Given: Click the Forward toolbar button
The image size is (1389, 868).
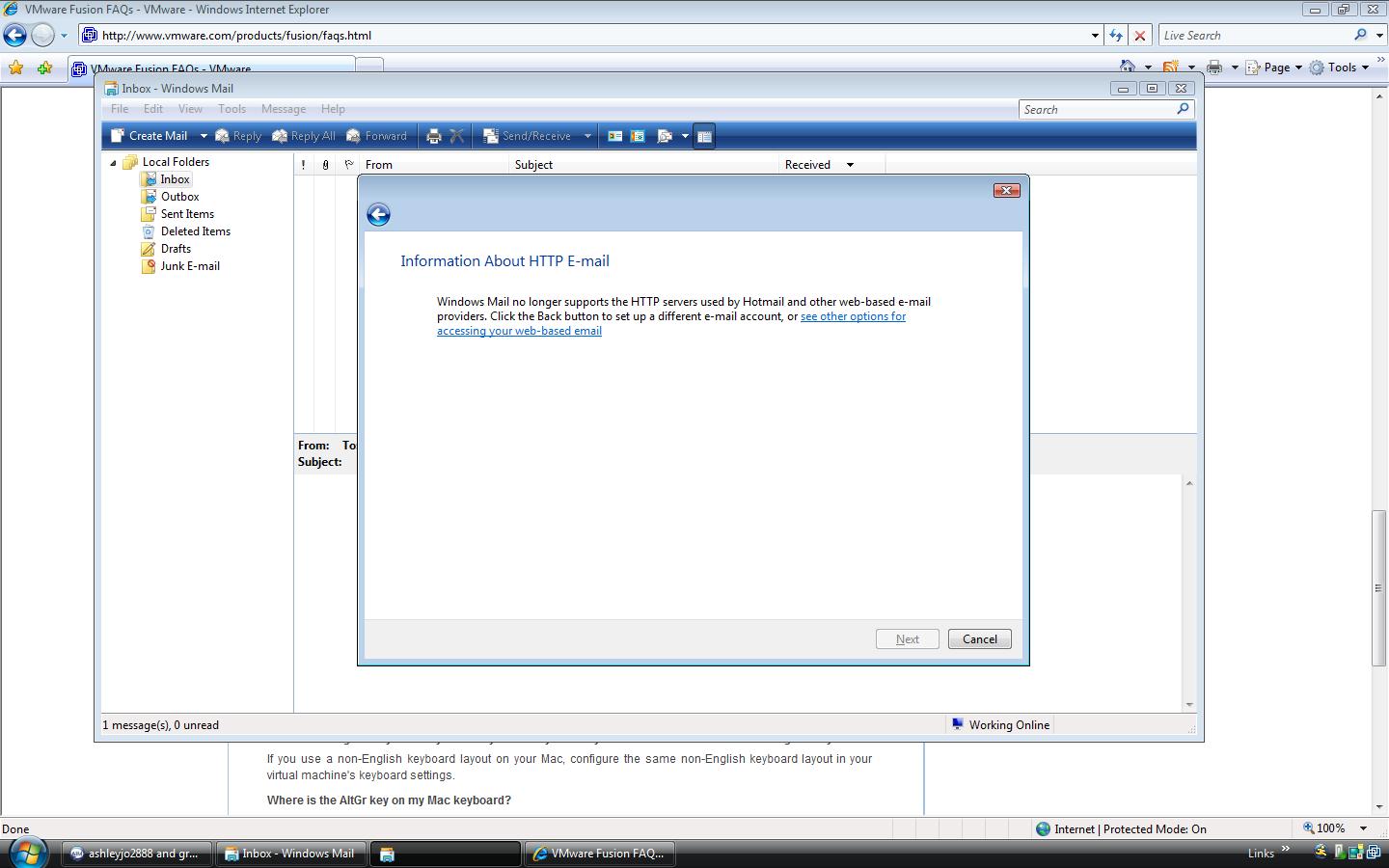Looking at the screenshot, I should click(x=377, y=136).
